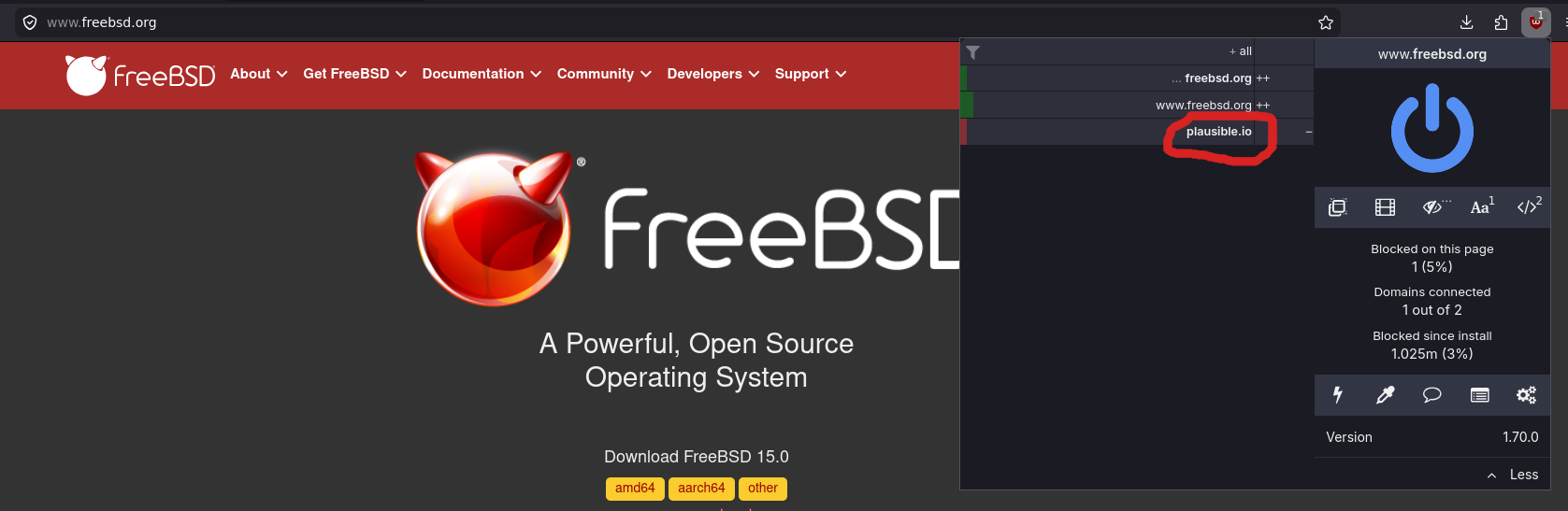Toggle uBlock Origin power button for this site

tap(1431, 128)
